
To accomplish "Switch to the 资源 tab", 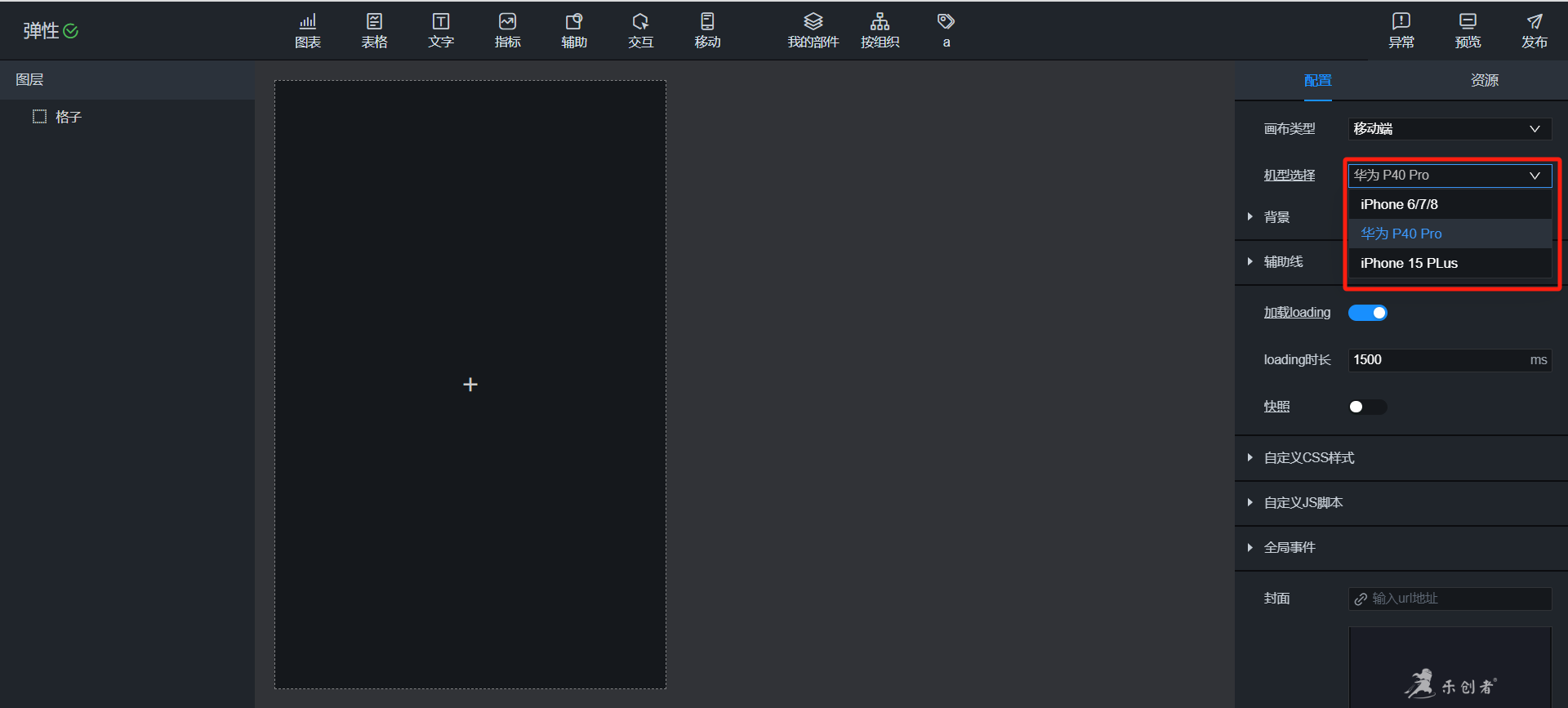I will tap(1484, 80).
